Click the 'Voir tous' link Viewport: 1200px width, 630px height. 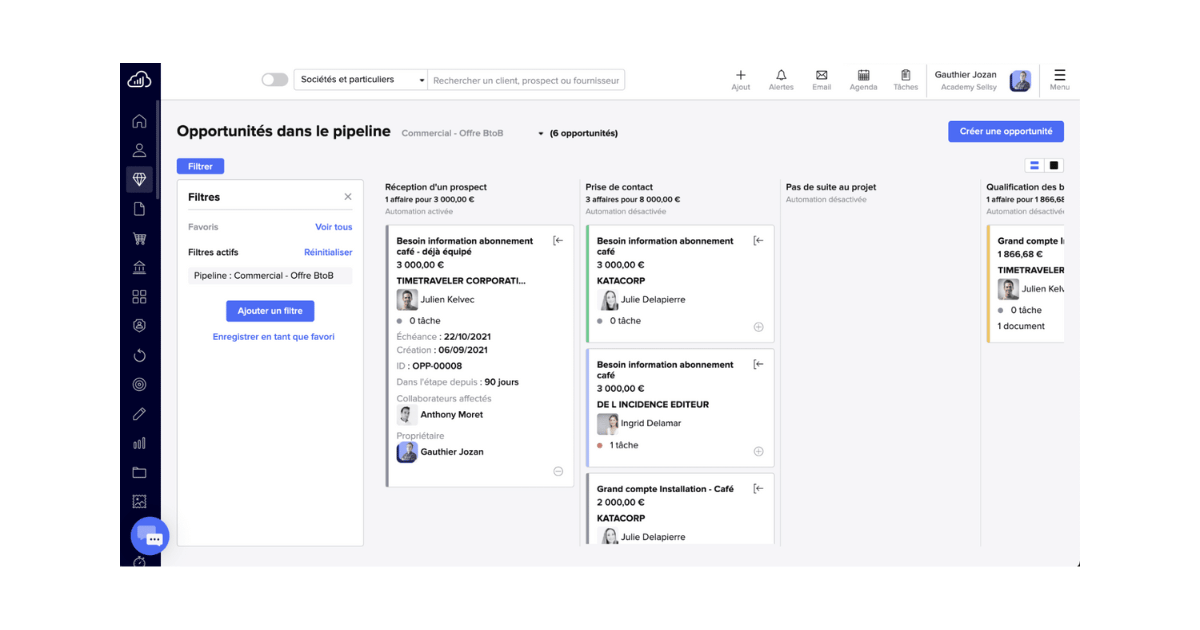click(334, 227)
